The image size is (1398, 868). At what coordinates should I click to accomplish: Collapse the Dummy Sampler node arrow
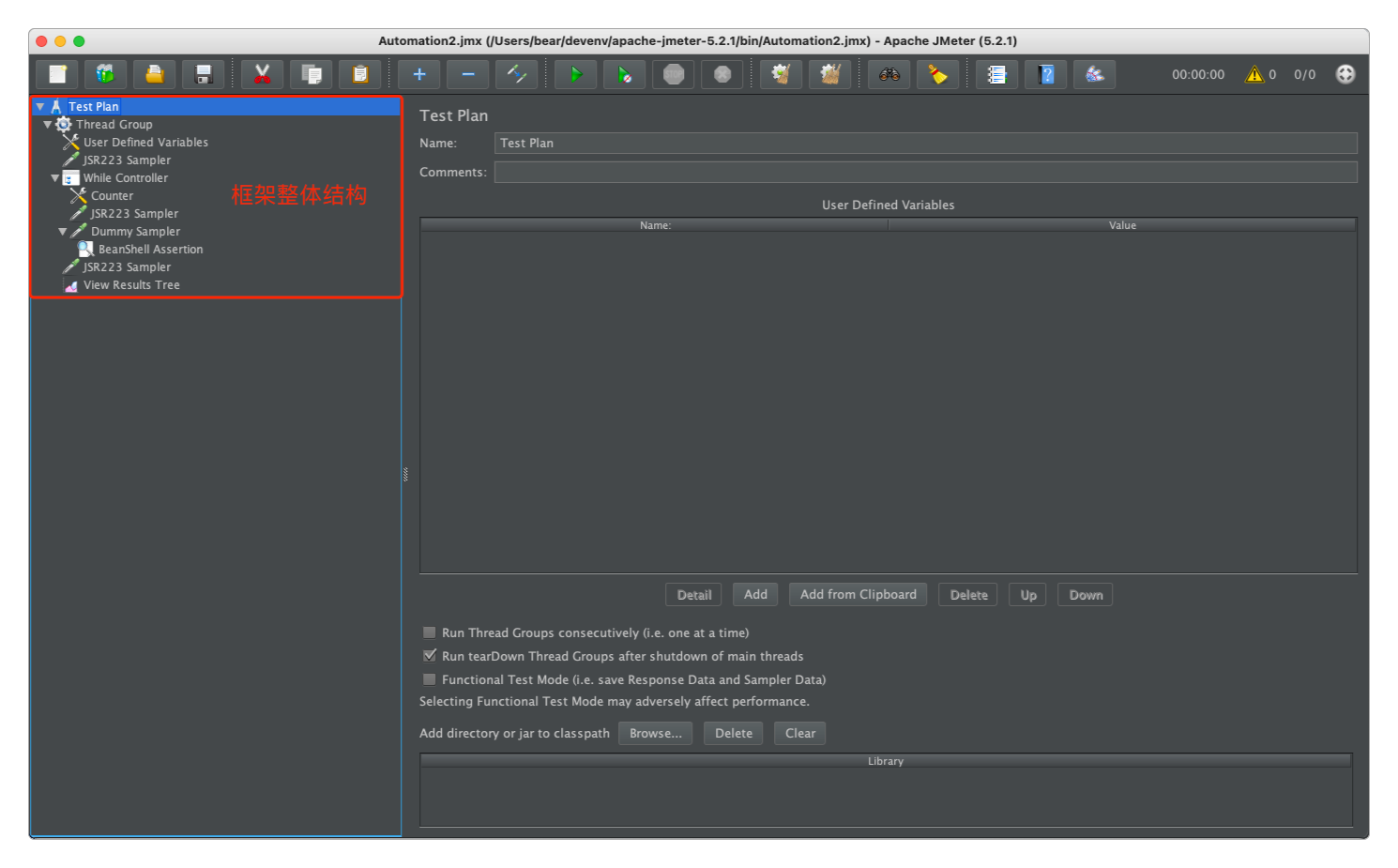tap(62, 232)
